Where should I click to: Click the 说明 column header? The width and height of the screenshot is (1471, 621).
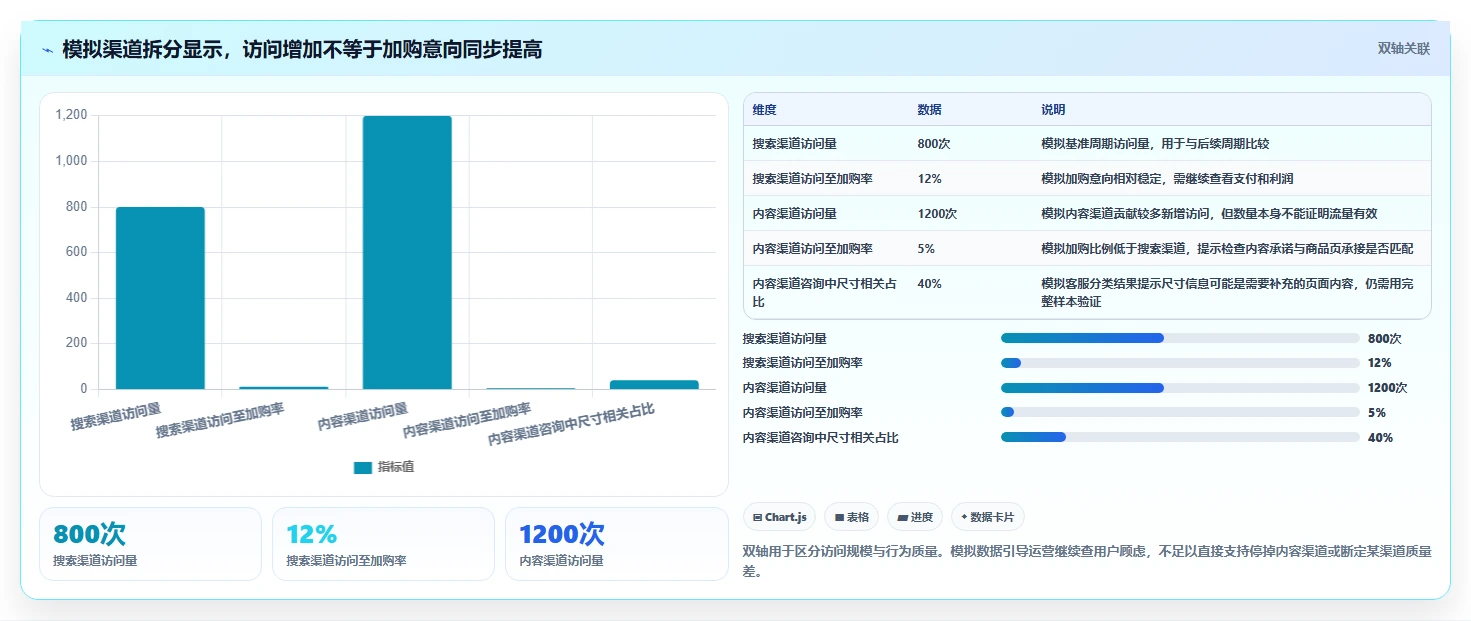click(x=1053, y=110)
